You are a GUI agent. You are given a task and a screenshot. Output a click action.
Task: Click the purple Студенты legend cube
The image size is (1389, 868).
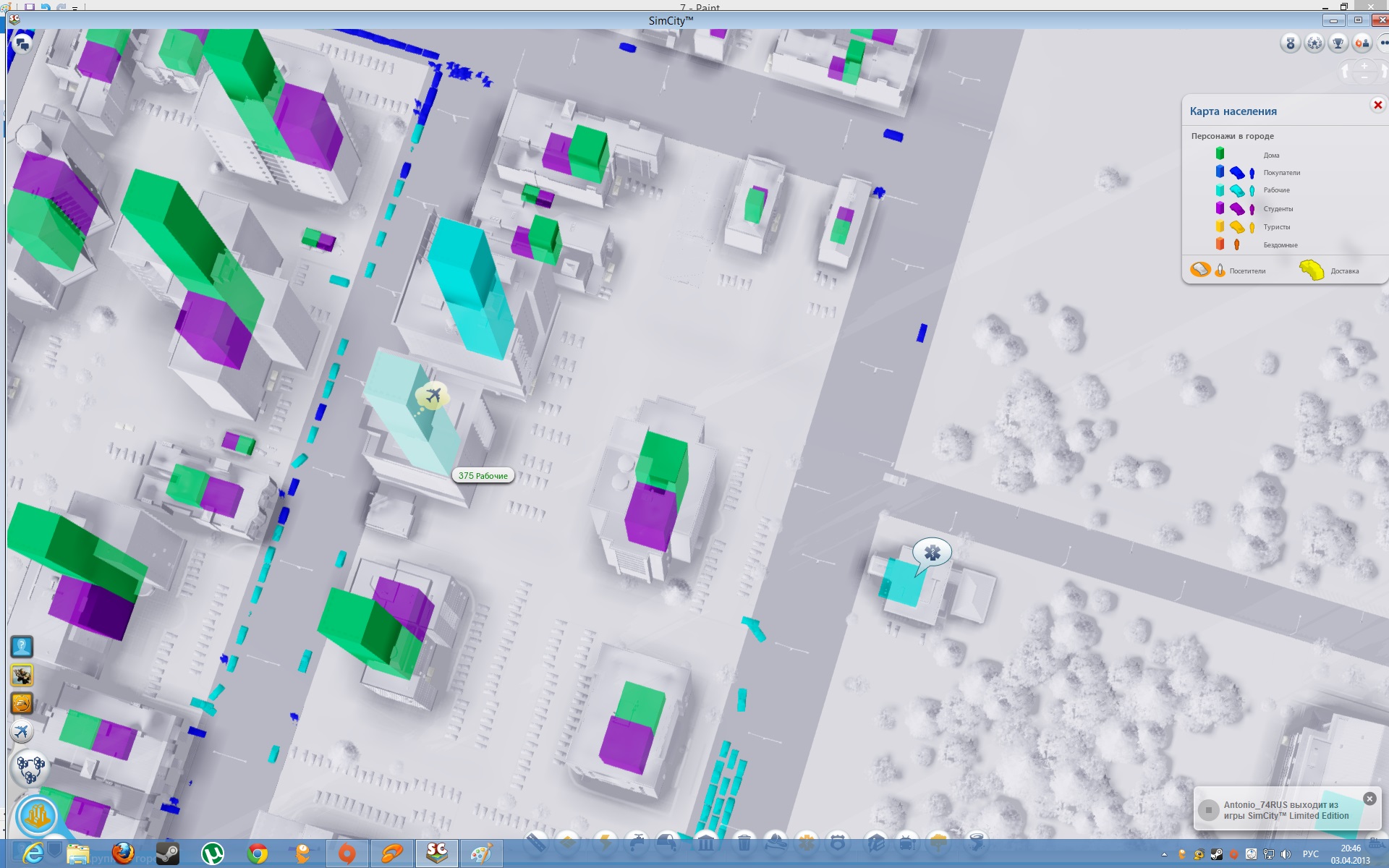pyautogui.click(x=1220, y=208)
